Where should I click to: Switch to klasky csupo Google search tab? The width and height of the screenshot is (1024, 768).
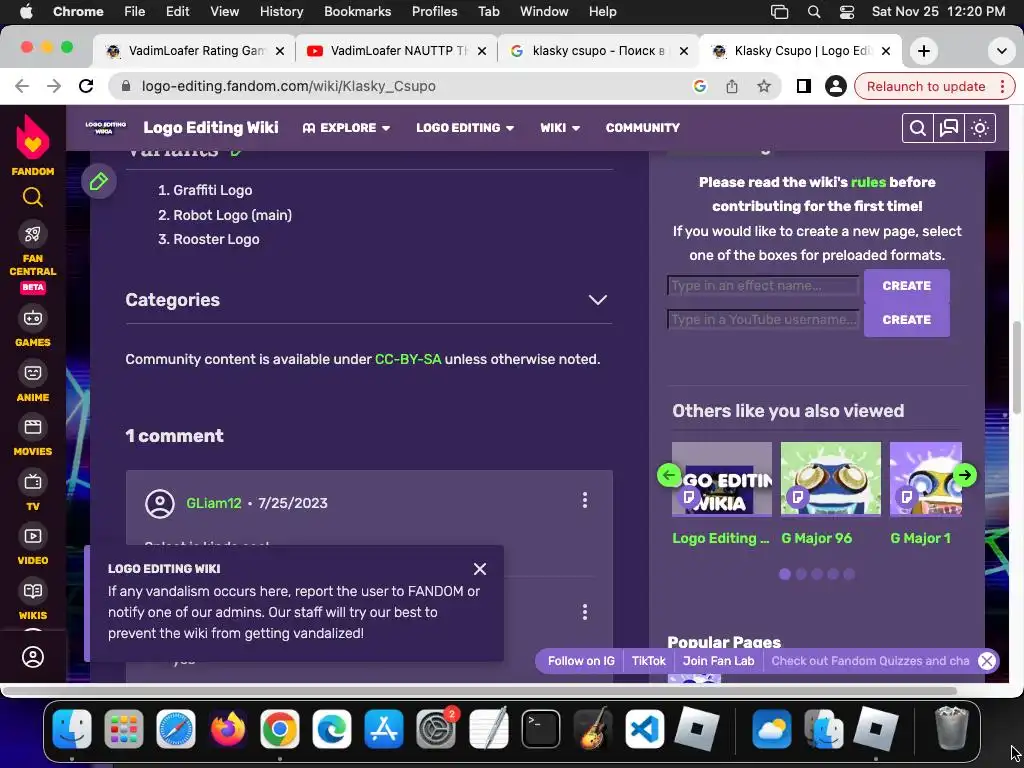[x=598, y=51]
